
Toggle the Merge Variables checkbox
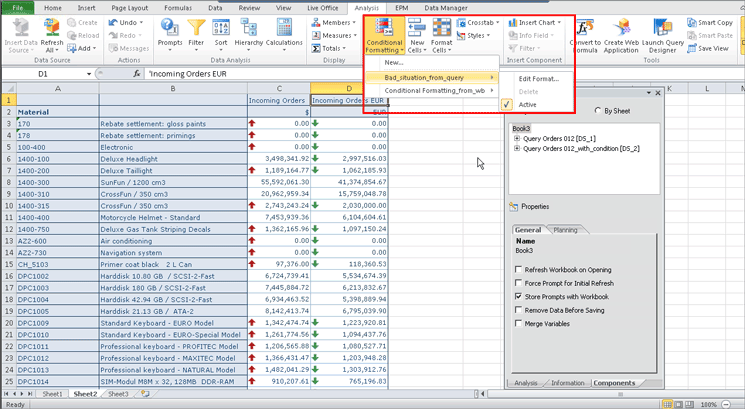(x=518, y=323)
